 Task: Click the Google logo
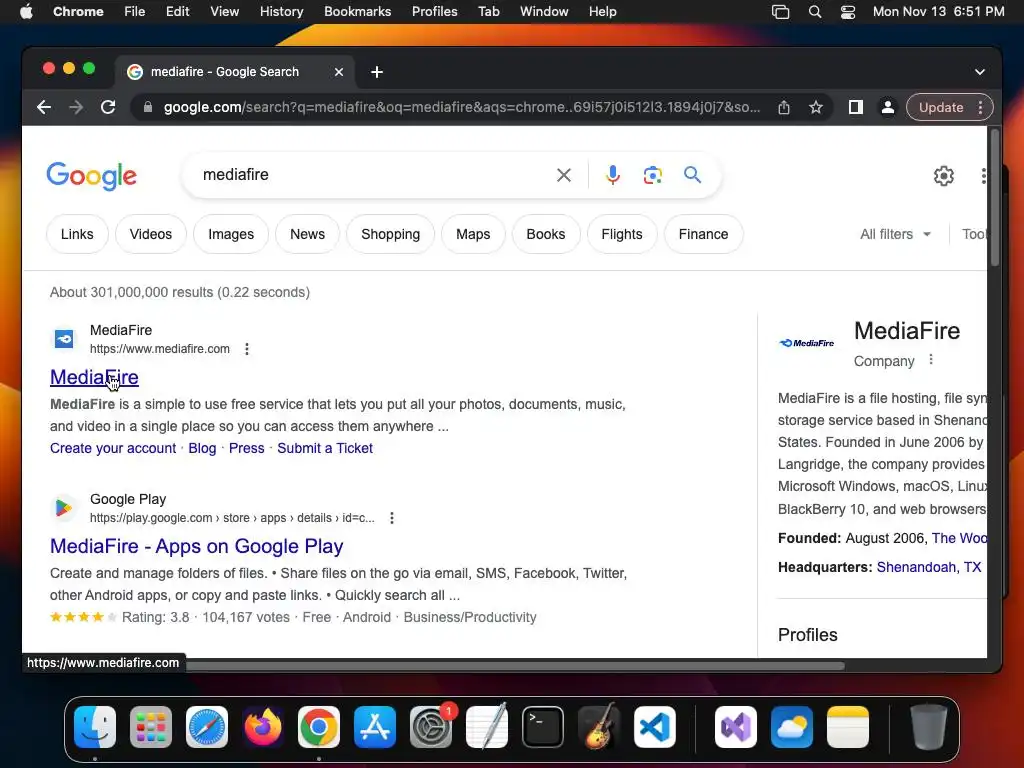point(91,176)
